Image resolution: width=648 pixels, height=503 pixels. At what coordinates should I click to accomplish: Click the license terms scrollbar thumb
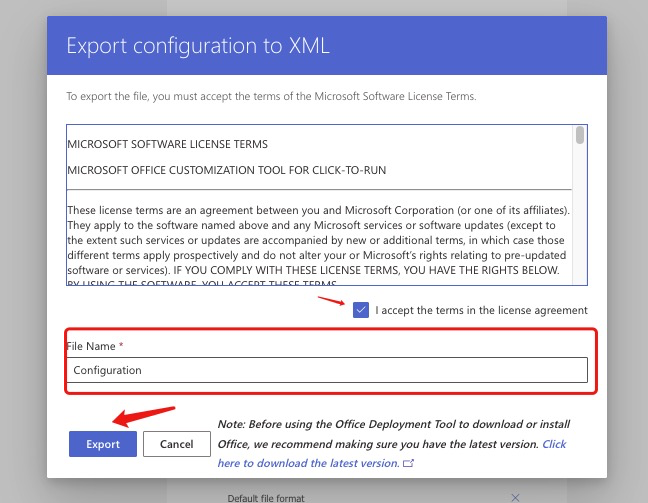click(580, 135)
